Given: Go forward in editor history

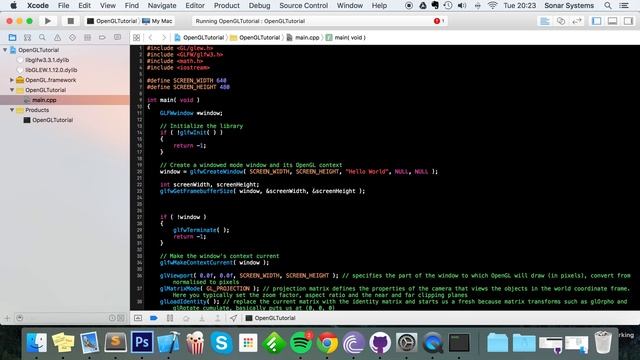Looking at the screenshot, I should [164, 38].
